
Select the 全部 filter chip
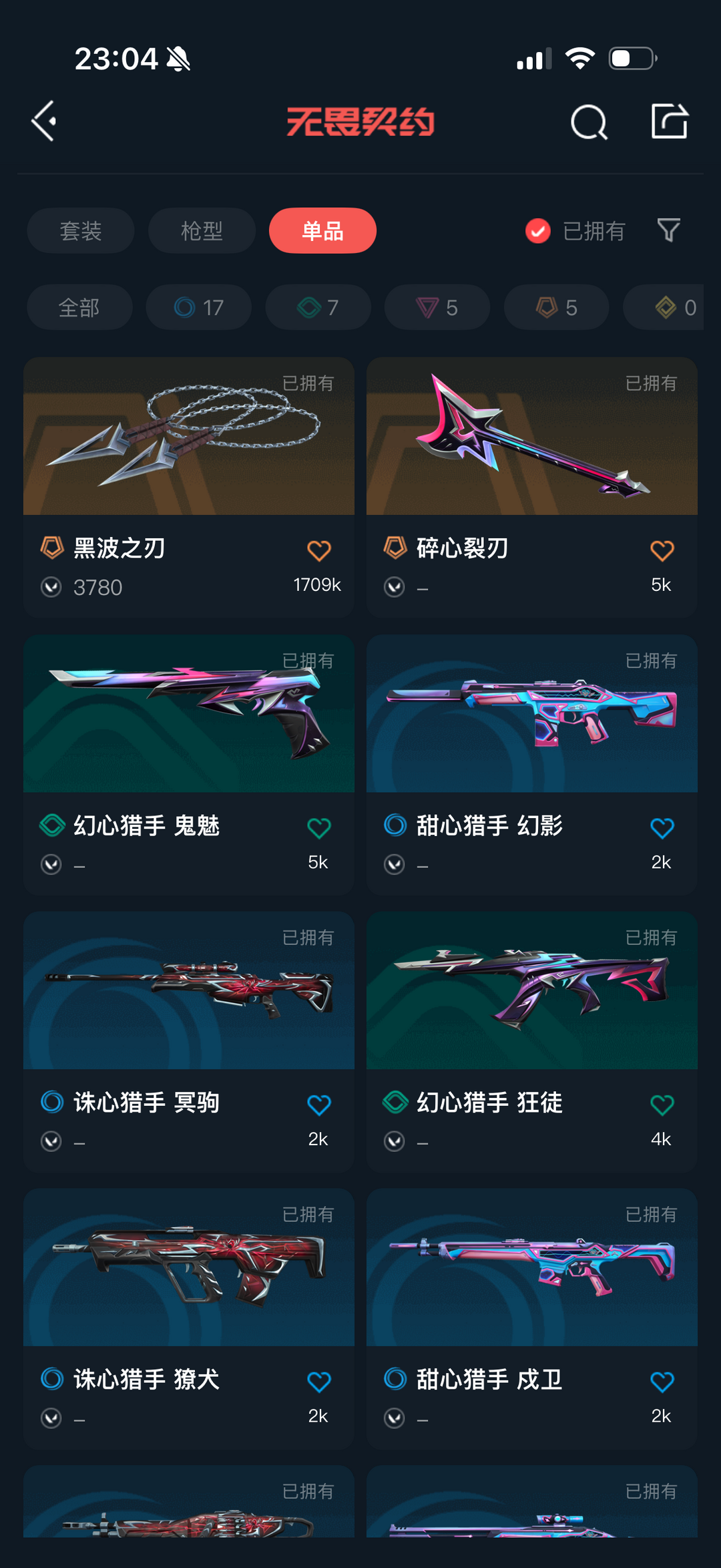[x=79, y=307]
